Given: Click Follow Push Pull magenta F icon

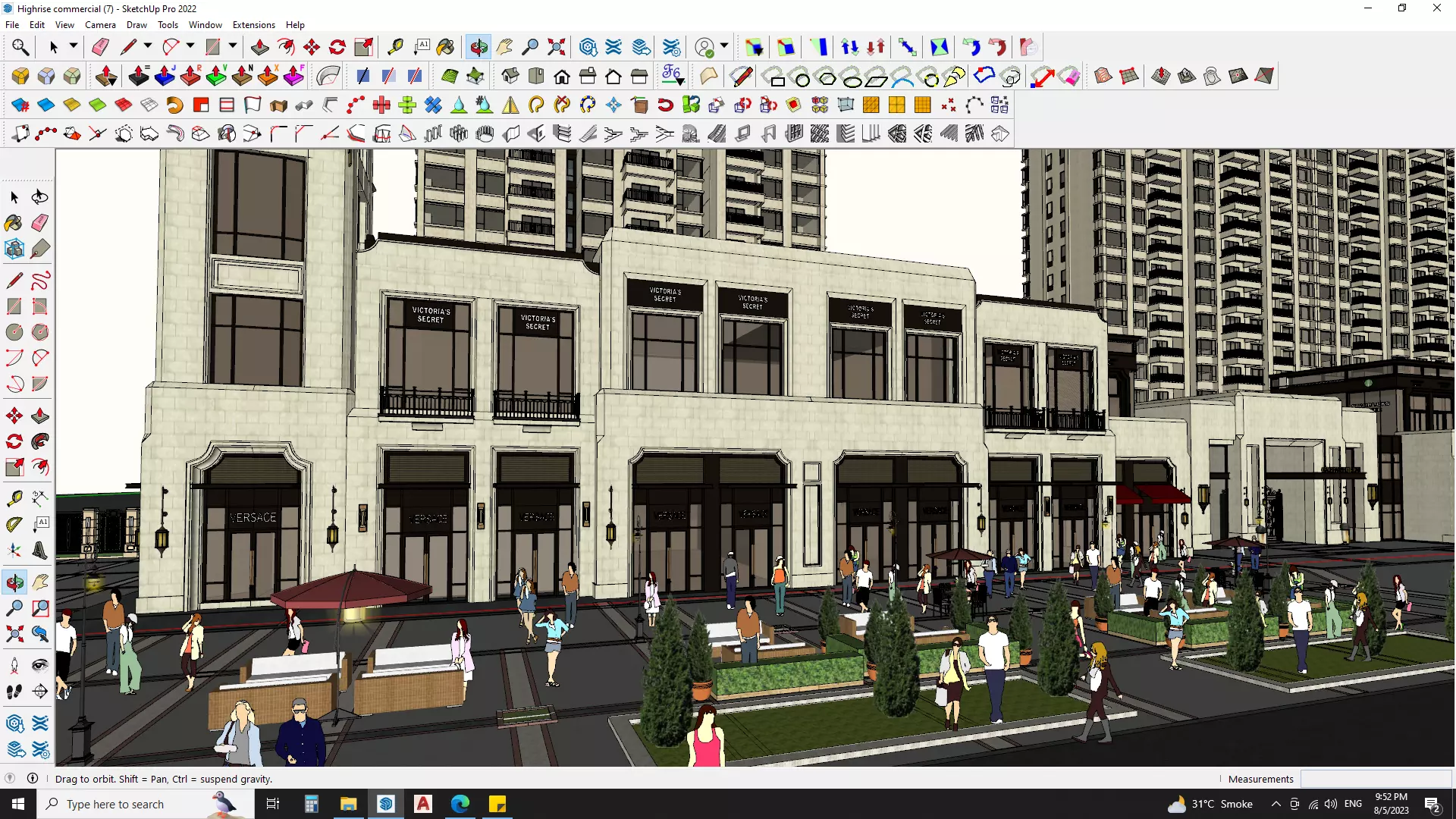Looking at the screenshot, I should (x=293, y=76).
